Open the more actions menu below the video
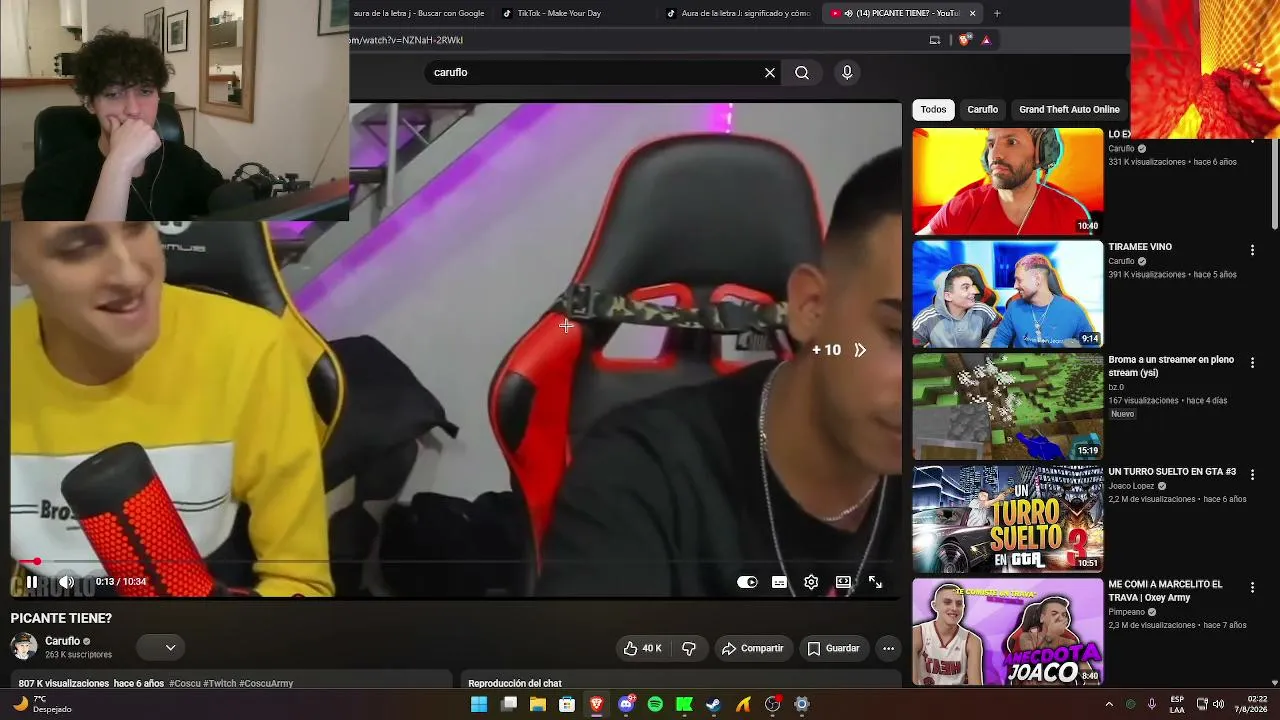The width and height of the screenshot is (1280, 720). pos(888,648)
